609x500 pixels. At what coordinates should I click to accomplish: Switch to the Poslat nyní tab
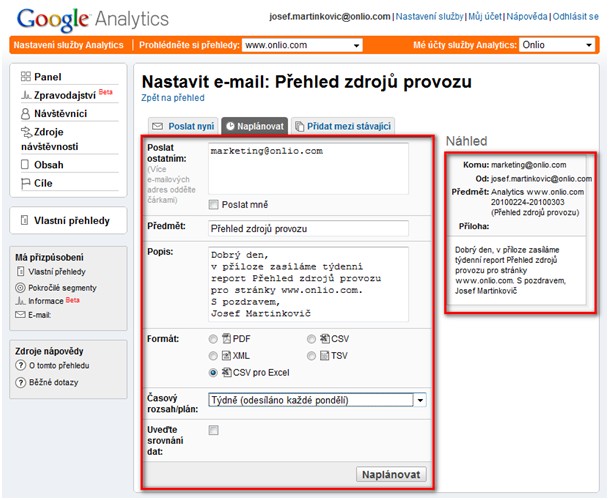pyautogui.click(x=183, y=126)
